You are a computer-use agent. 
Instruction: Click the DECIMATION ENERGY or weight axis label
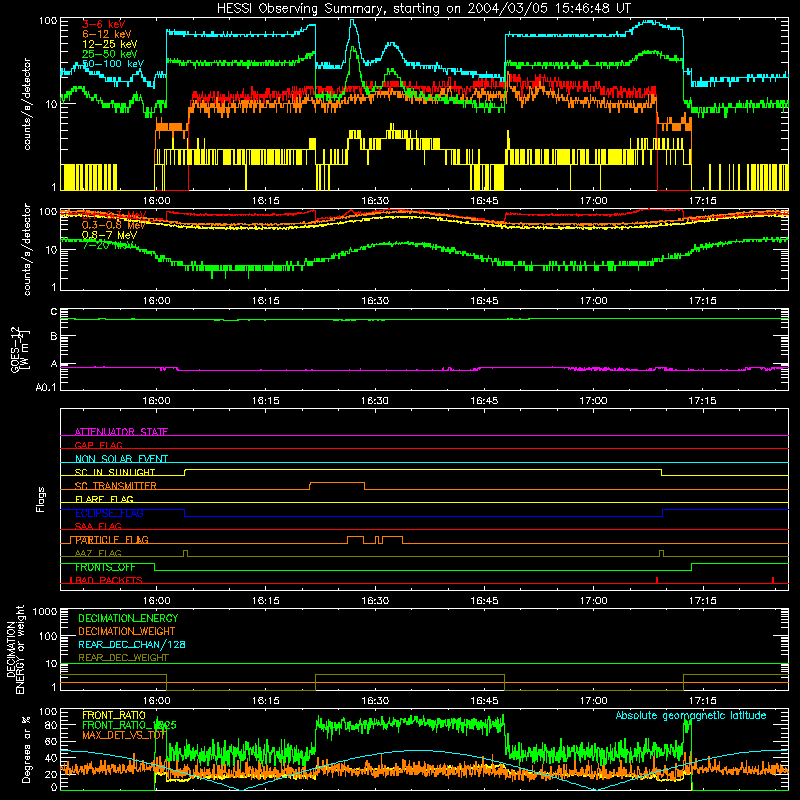pyautogui.click(x=16, y=649)
